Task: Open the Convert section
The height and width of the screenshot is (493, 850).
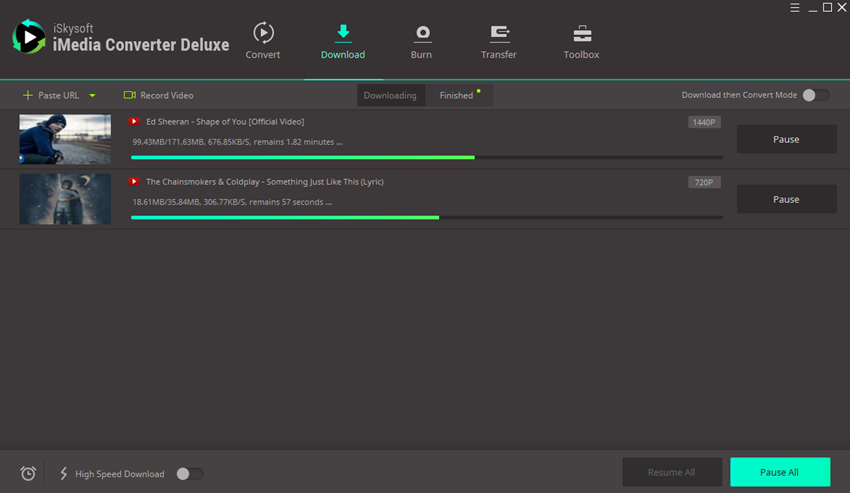Action: coord(263,40)
